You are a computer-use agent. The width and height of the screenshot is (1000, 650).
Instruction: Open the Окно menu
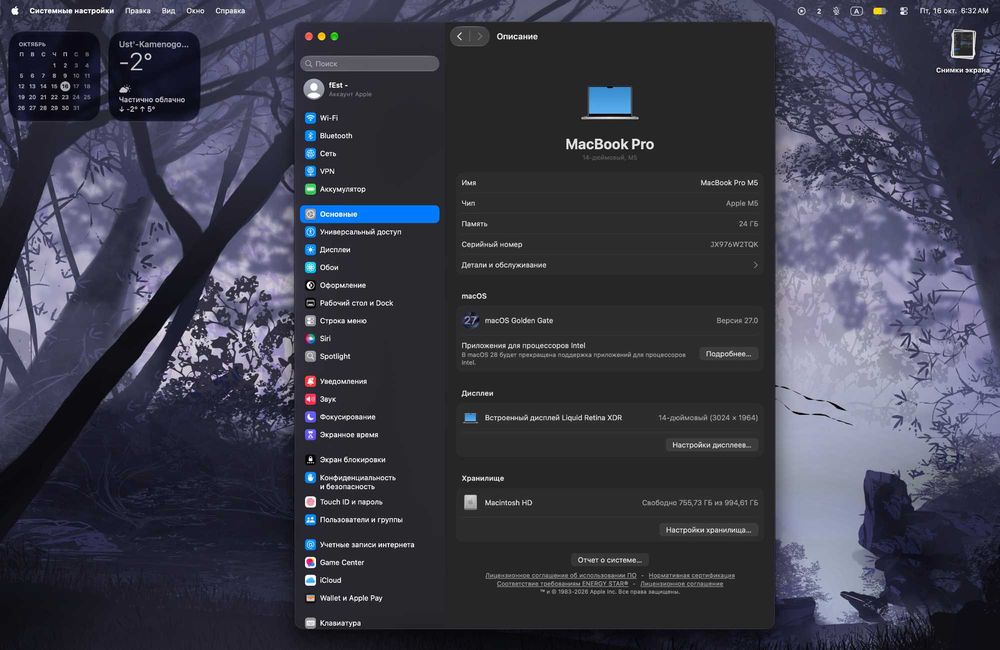[195, 11]
